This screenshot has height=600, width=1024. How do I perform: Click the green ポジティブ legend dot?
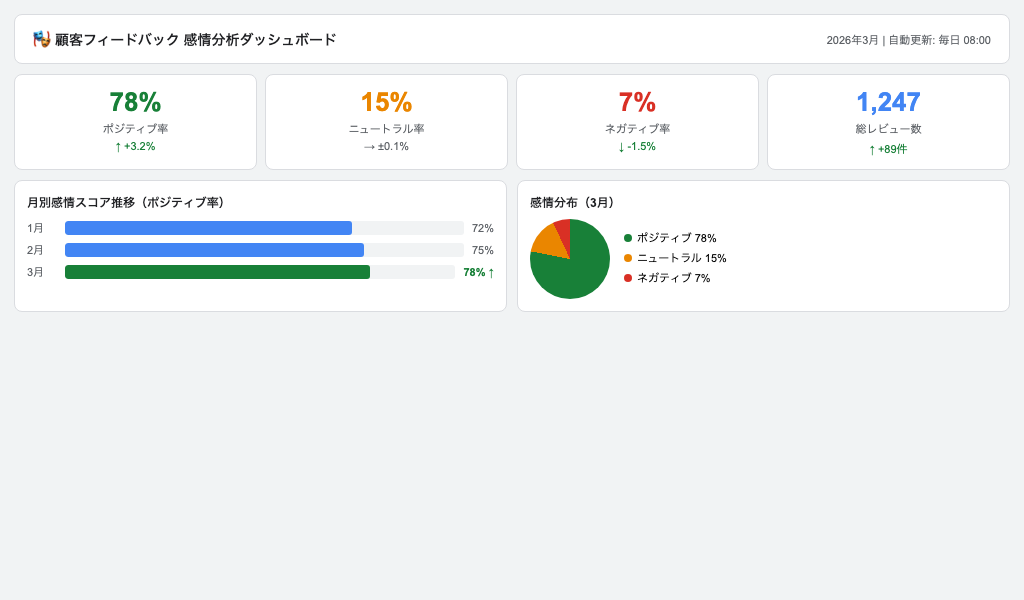(x=628, y=238)
